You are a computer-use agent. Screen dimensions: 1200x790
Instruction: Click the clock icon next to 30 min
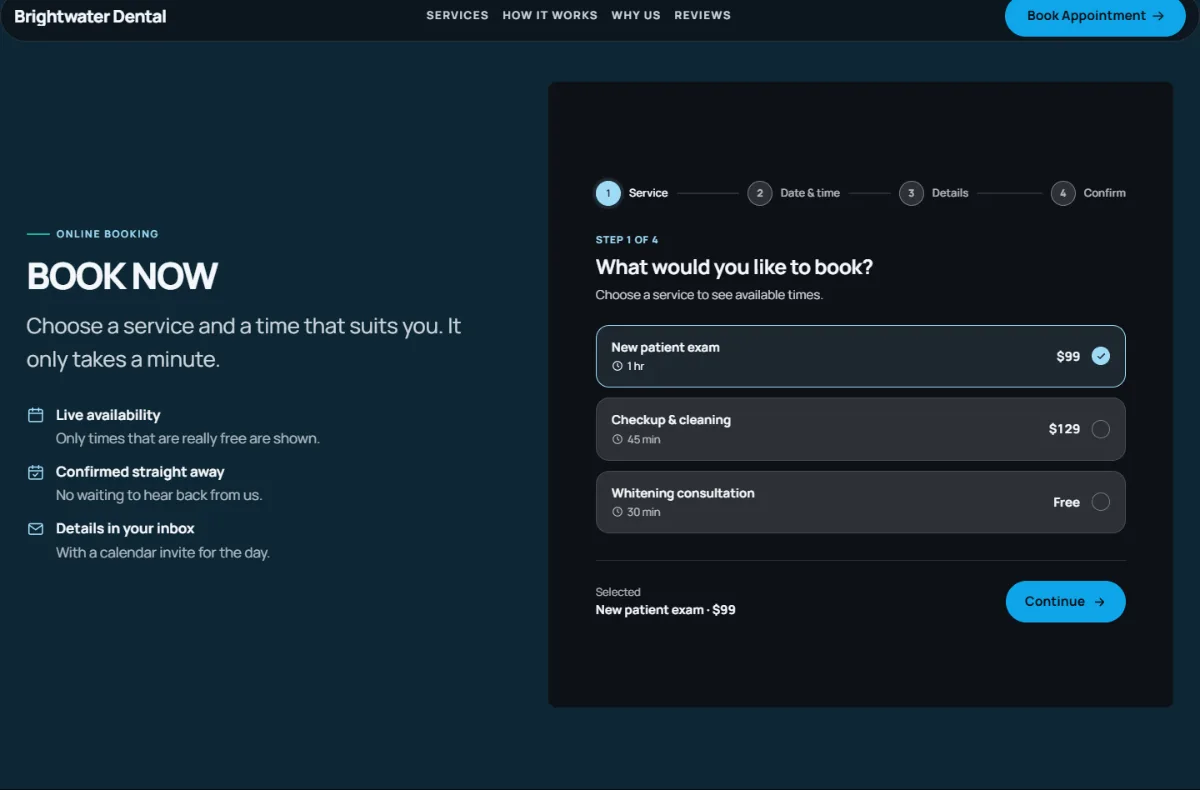click(617, 512)
